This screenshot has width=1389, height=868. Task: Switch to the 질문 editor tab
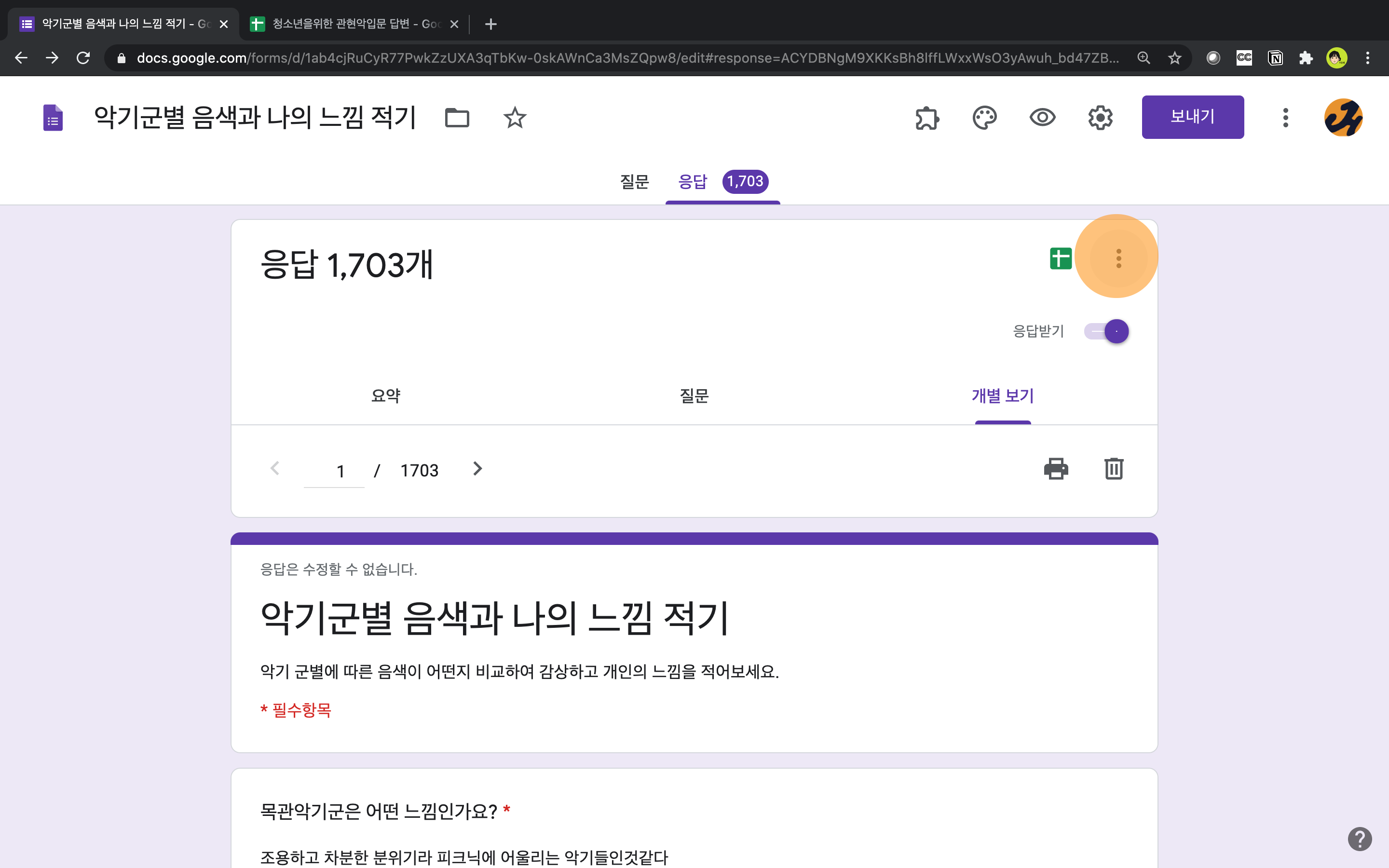tap(634, 182)
